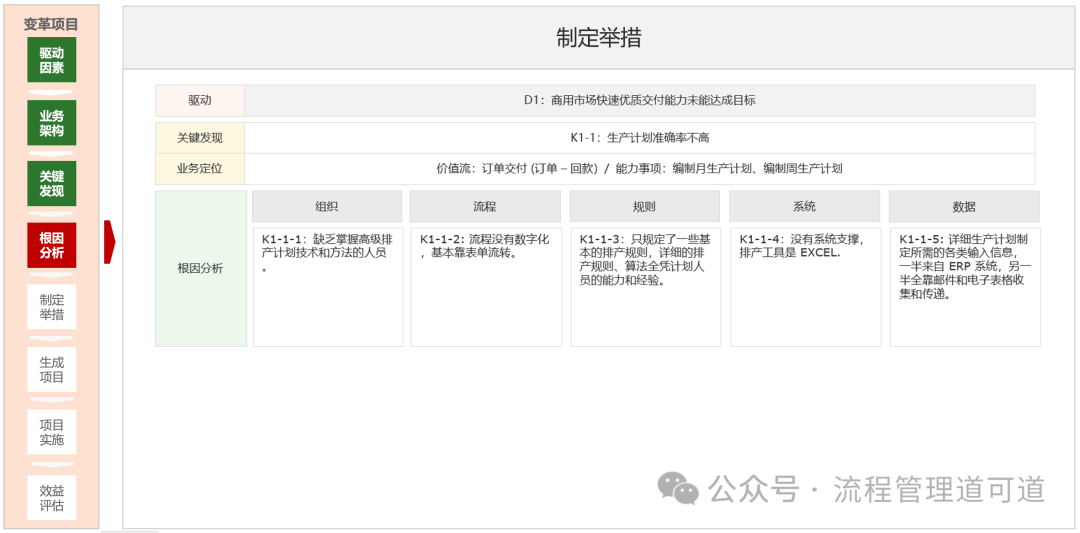Click the red arrow pointer beside 根因分析
This screenshot has height=533, width=1080.
point(109,242)
